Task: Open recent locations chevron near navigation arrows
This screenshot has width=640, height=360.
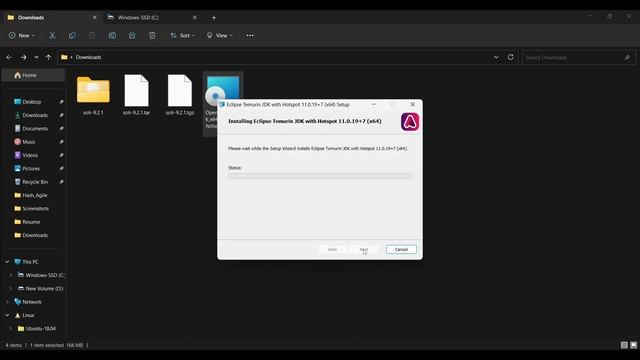Action: tap(36, 58)
